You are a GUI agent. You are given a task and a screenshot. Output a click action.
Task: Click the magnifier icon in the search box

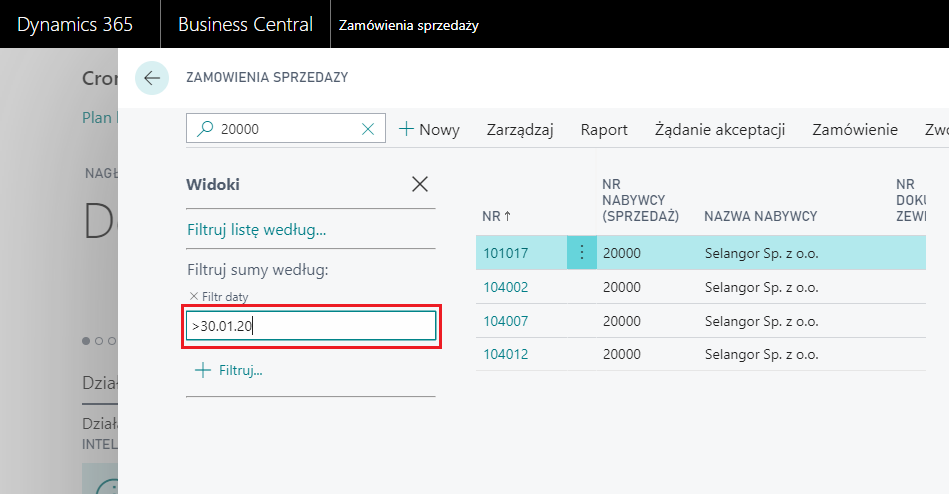[x=205, y=128]
